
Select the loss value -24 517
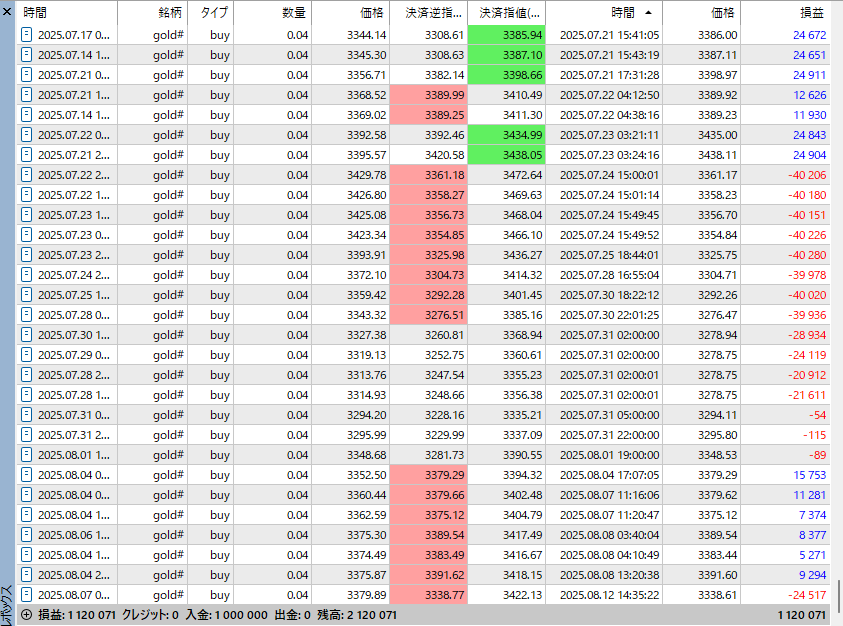point(807,595)
